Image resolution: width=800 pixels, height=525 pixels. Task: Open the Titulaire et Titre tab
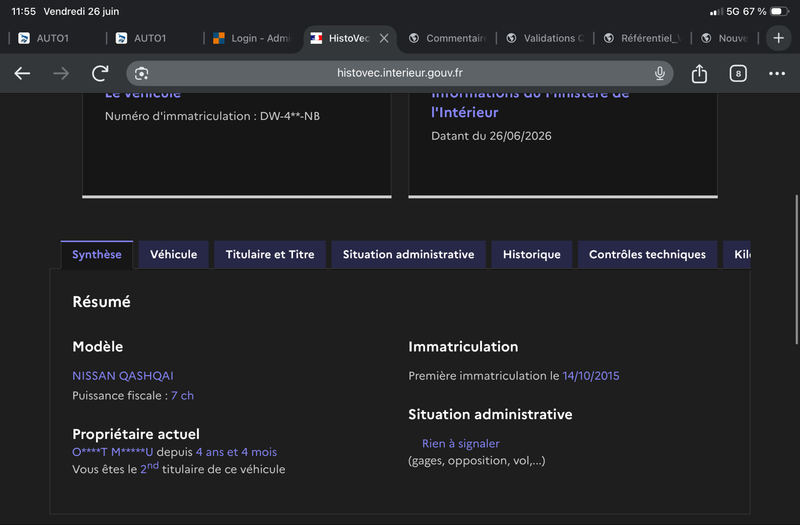270,254
